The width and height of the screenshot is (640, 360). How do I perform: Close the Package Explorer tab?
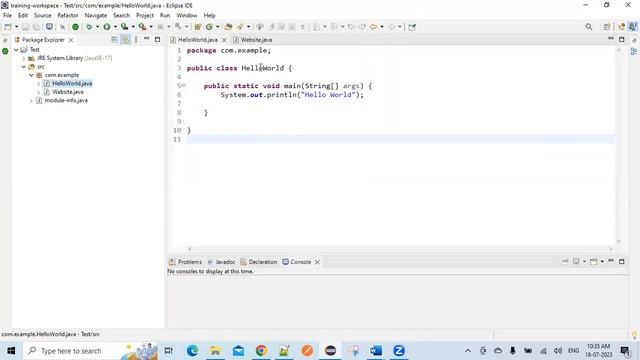71,40
